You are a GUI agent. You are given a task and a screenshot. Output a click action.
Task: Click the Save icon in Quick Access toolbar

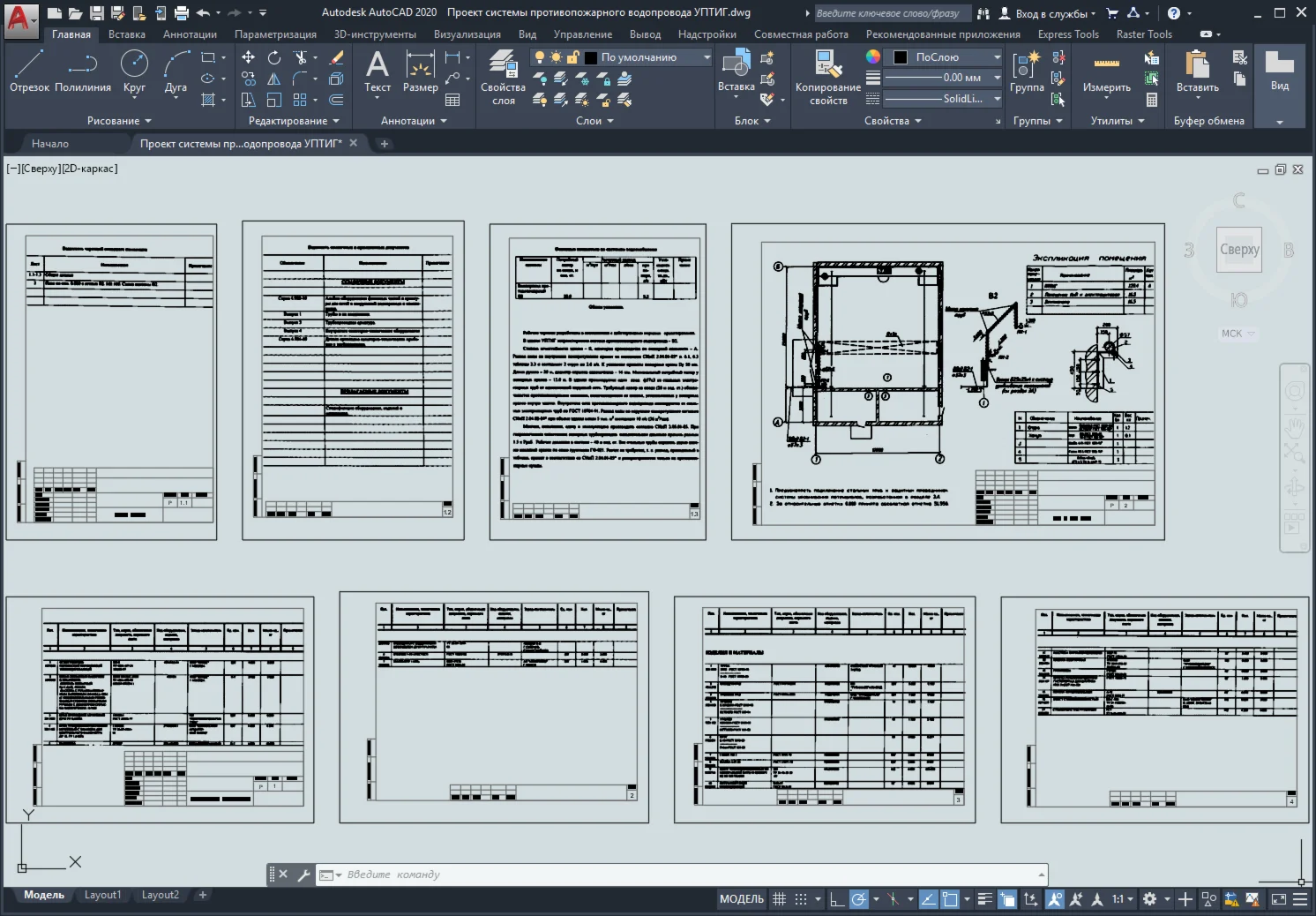(x=97, y=13)
